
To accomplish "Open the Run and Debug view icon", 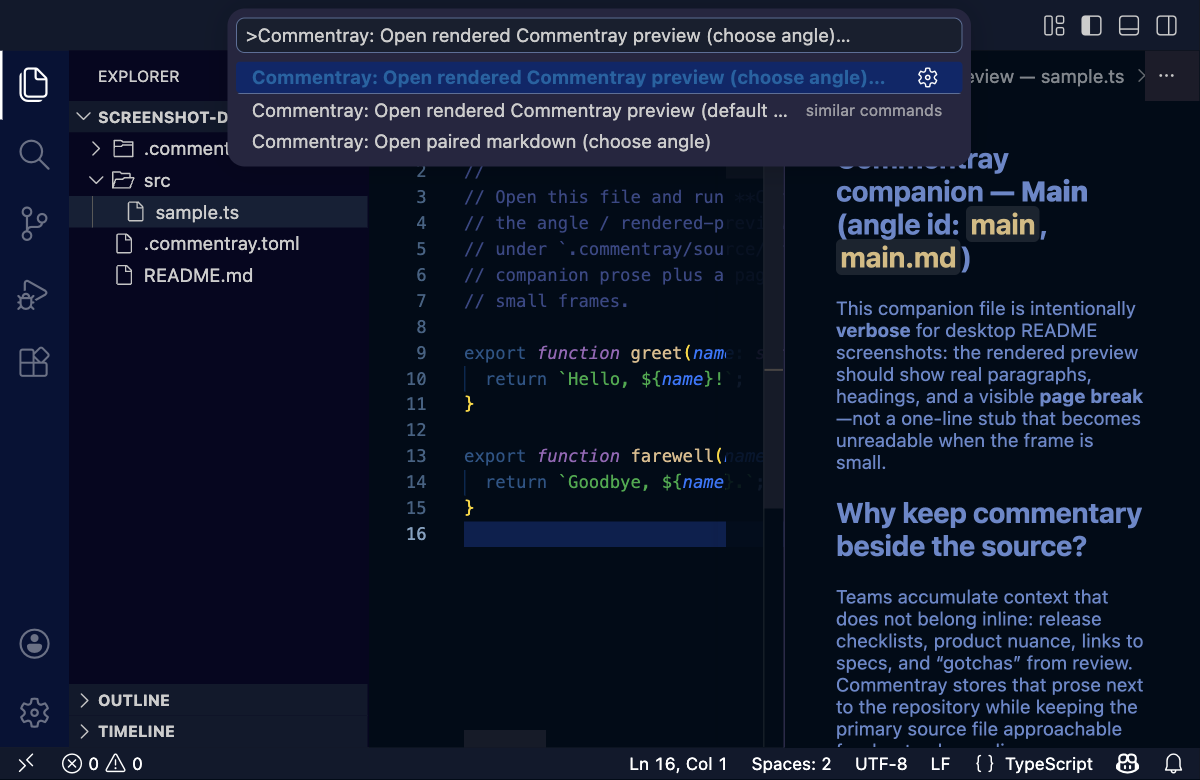I will [x=34, y=294].
